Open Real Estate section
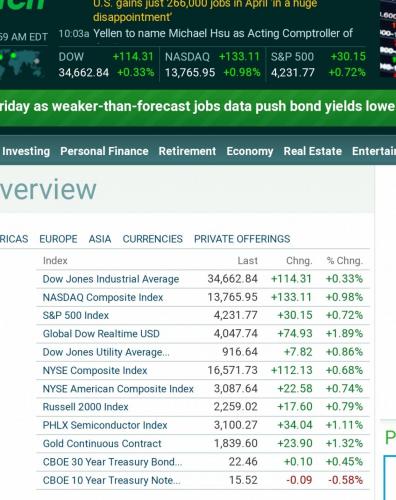The image size is (396, 500). point(313,151)
